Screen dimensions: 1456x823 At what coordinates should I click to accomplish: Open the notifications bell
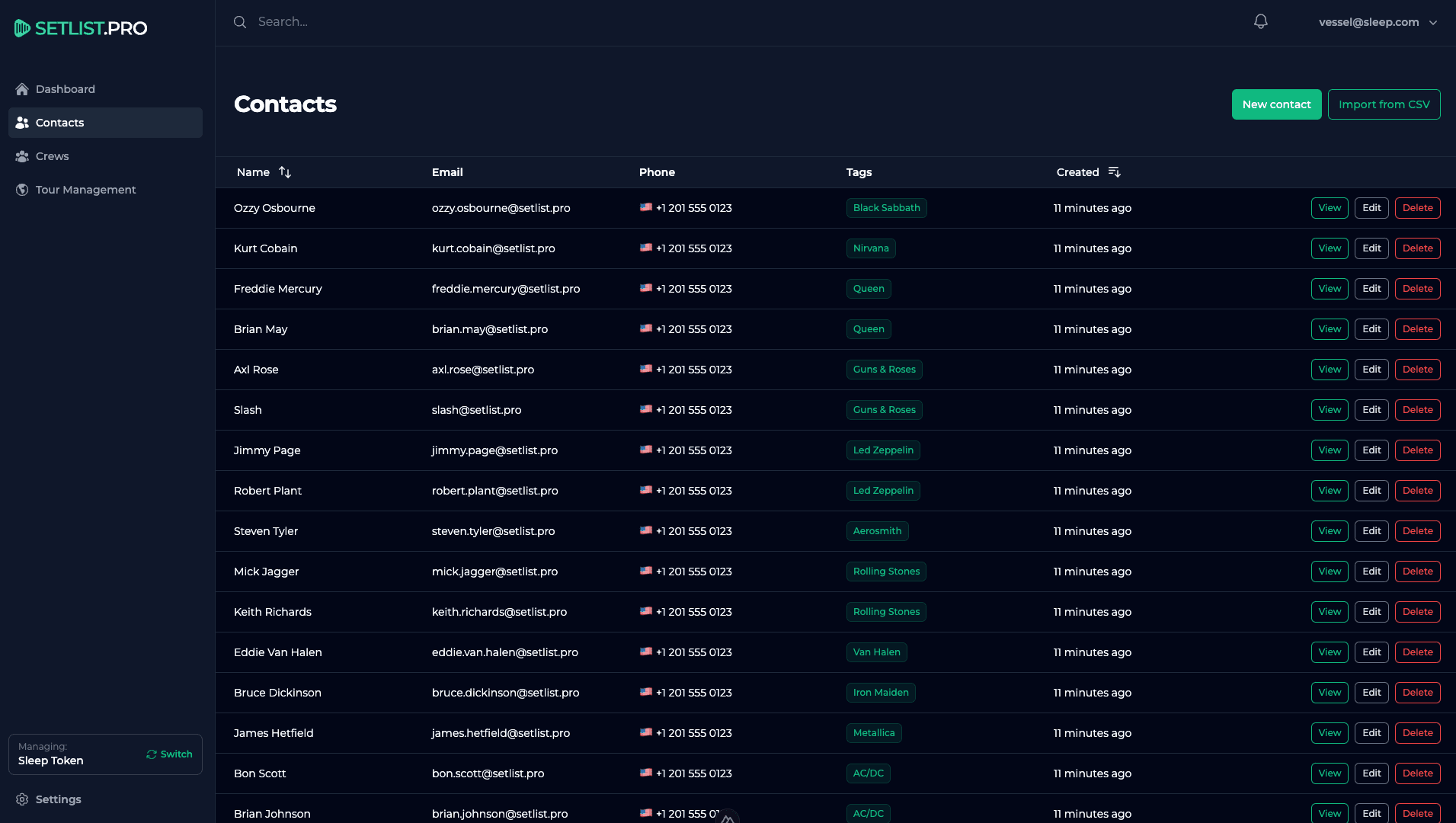(1261, 21)
